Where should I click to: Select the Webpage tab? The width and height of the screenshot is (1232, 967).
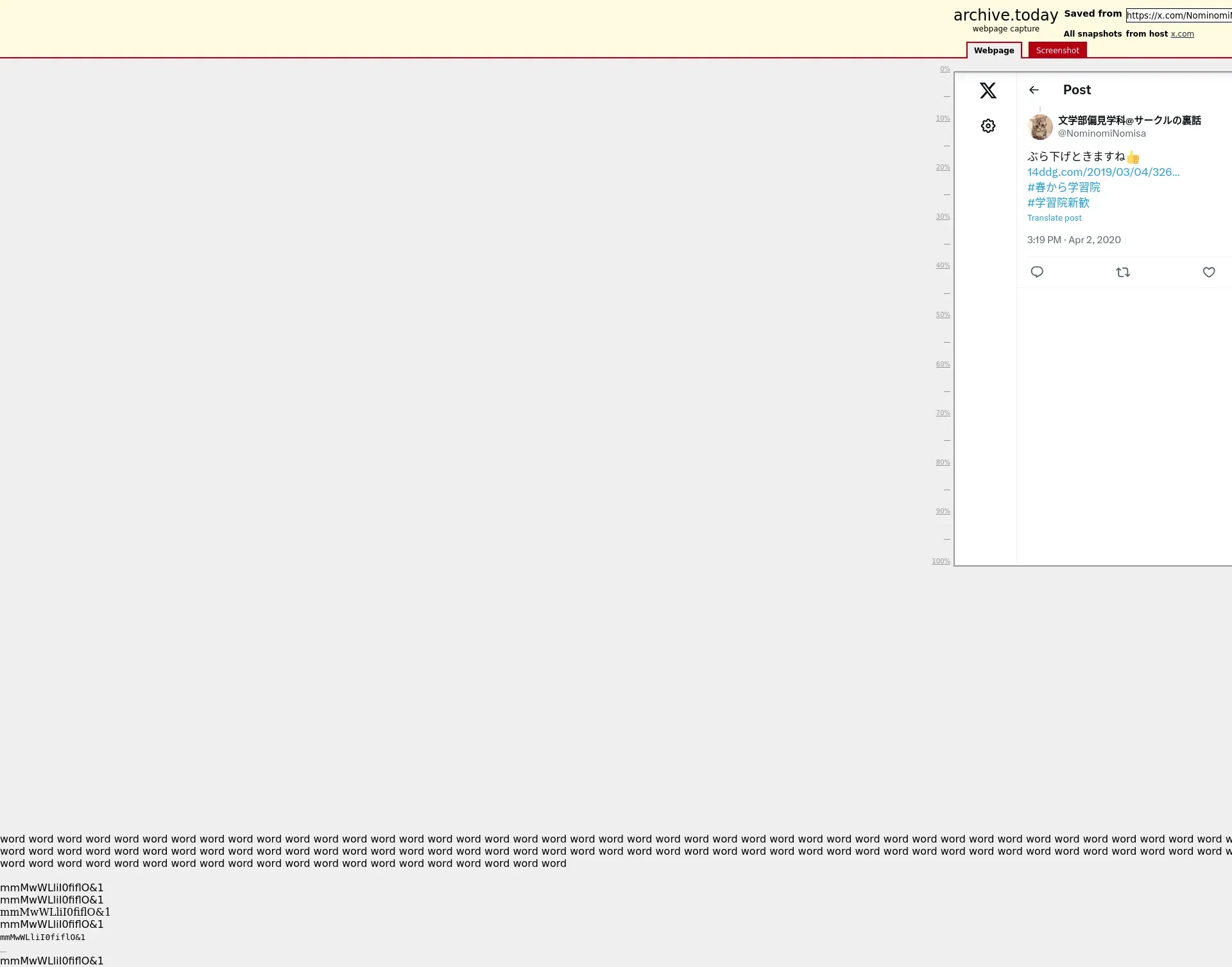click(993, 50)
